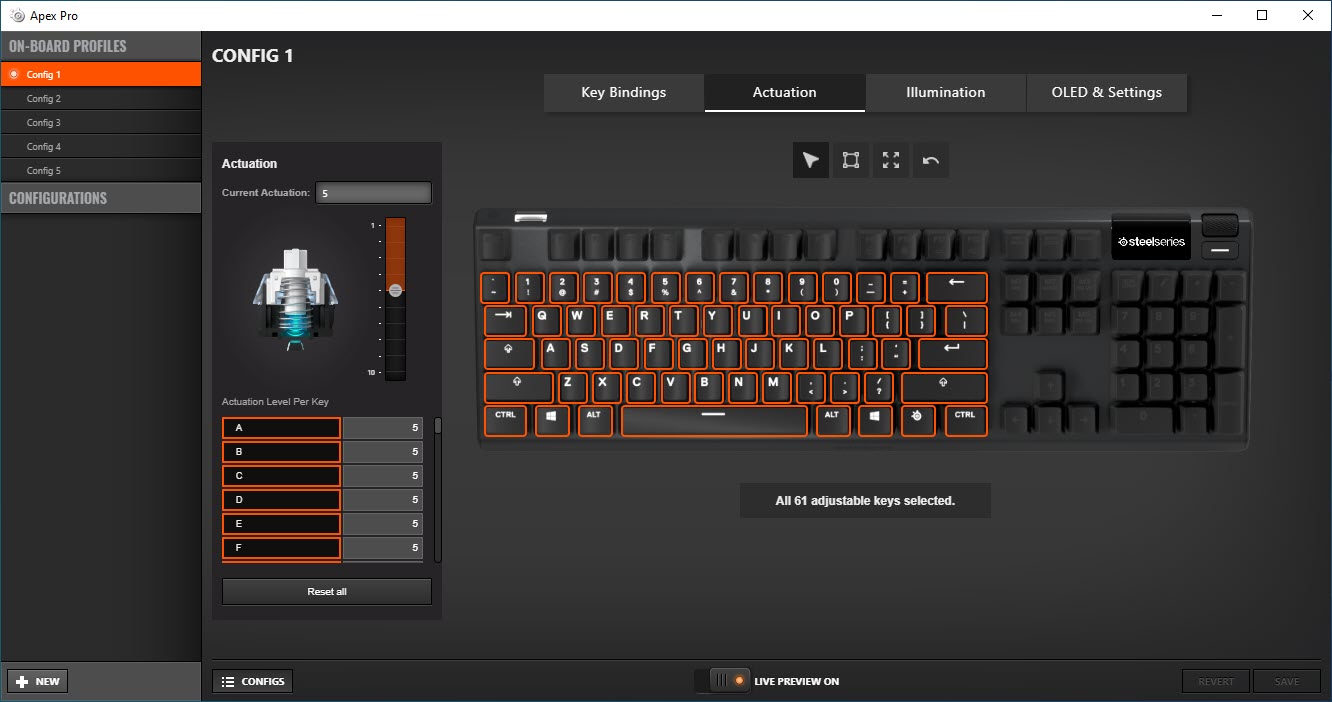Select the Q key on the keyboard

(546, 321)
